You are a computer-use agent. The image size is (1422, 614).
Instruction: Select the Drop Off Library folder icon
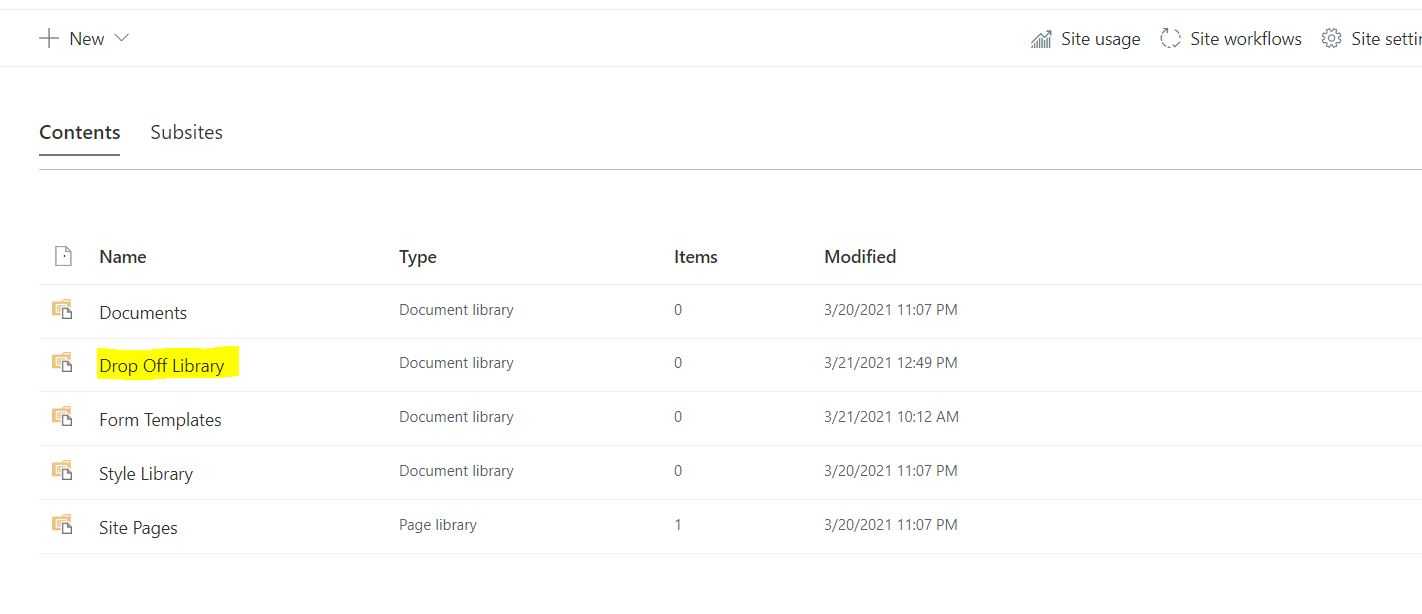pyautogui.click(x=62, y=363)
